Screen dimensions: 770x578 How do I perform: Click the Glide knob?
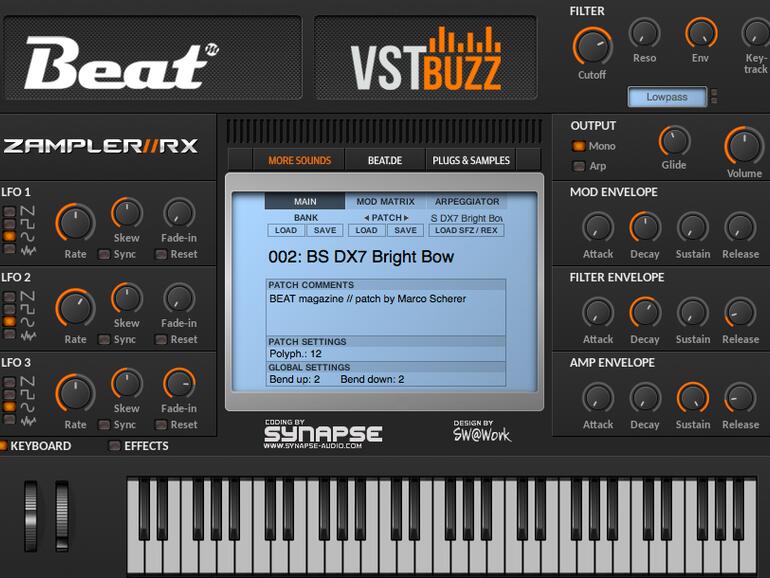[674, 141]
